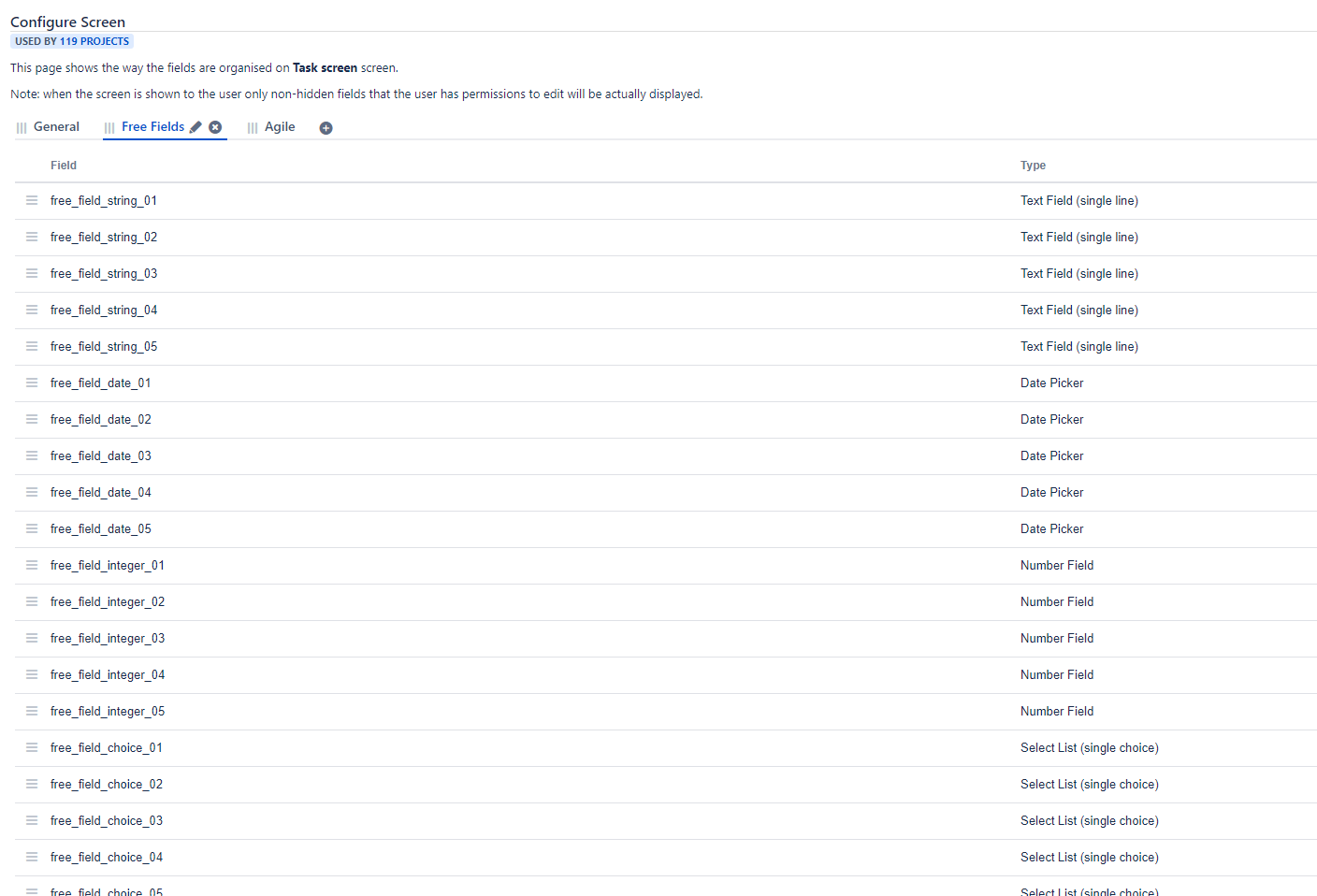Click the drag handle beside free_field_choice_01
The height and width of the screenshot is (896, 1317).
pyautogui.click(x=32, y=747)
